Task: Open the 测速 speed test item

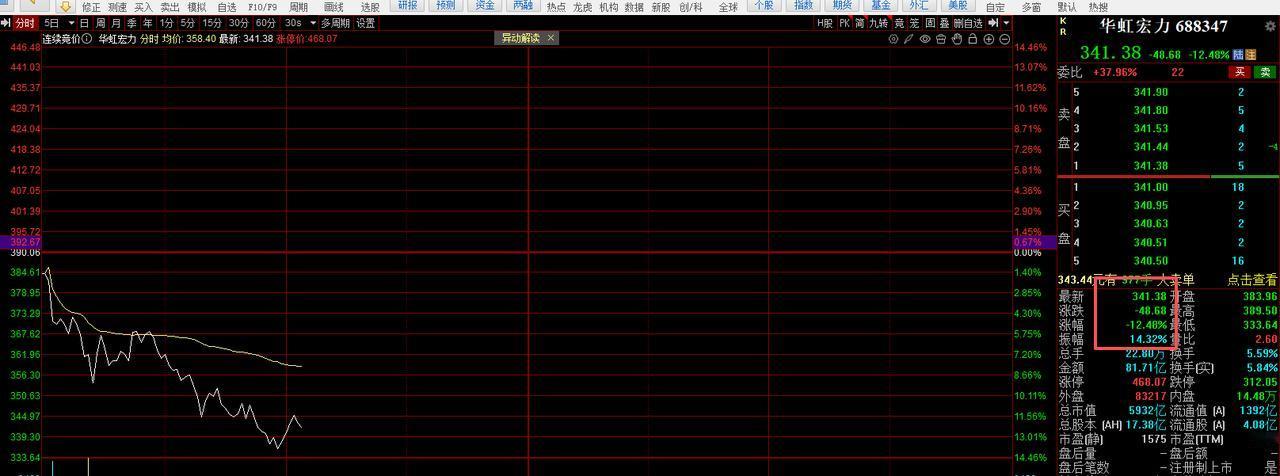Action: (117, 7)
